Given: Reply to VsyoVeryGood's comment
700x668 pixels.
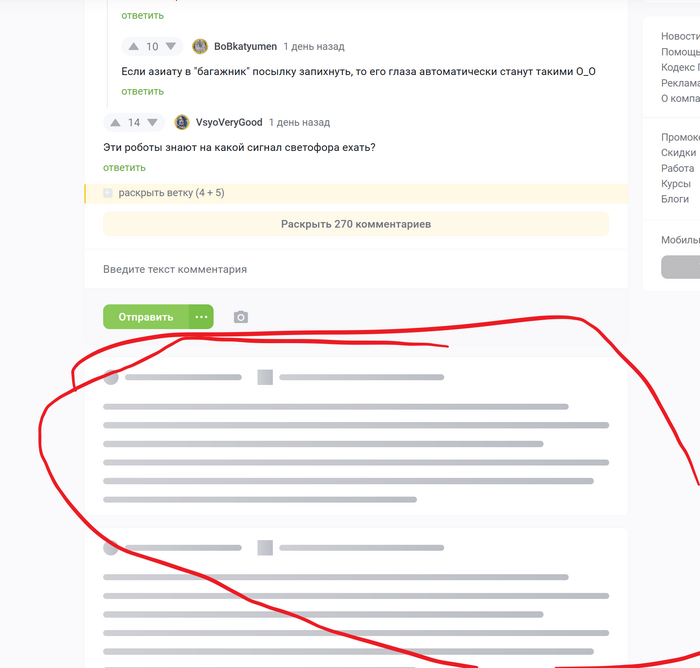Looking at the screenshot, I should pyautogui.click(x=124, y=168).
